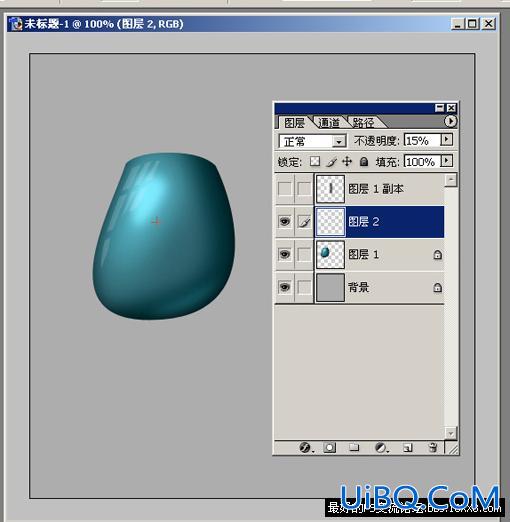The width and height of the screenshot is (510, 522).
Task: Toggle link box on 背景 row
Action: click(304, 287)
